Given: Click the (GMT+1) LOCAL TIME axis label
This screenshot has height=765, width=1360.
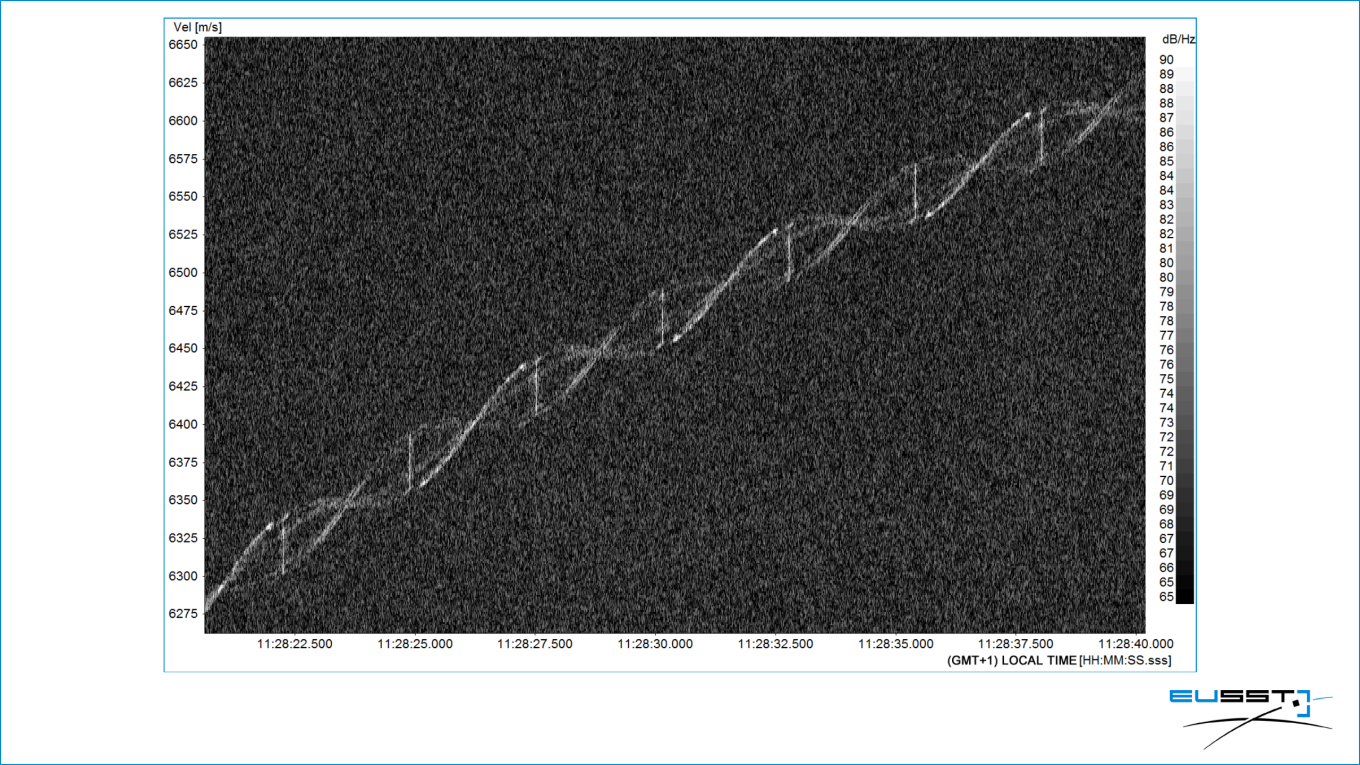Looking at the screenshot, I should tap(1012, 661).
